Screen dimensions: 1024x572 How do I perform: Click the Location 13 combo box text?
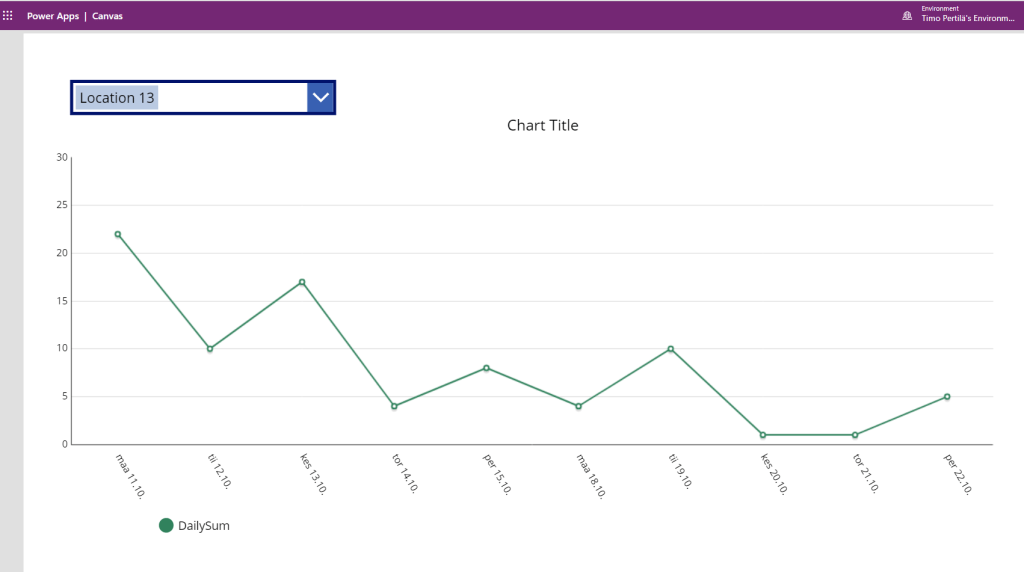click(118, 98)
